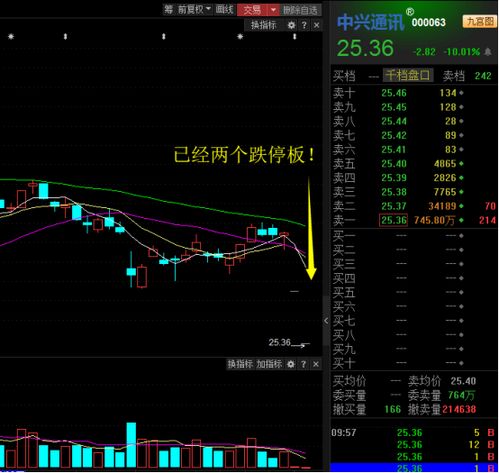Click the diamond icon in 卖六 row
Screen dimensions: 499x473
(461, 150)
